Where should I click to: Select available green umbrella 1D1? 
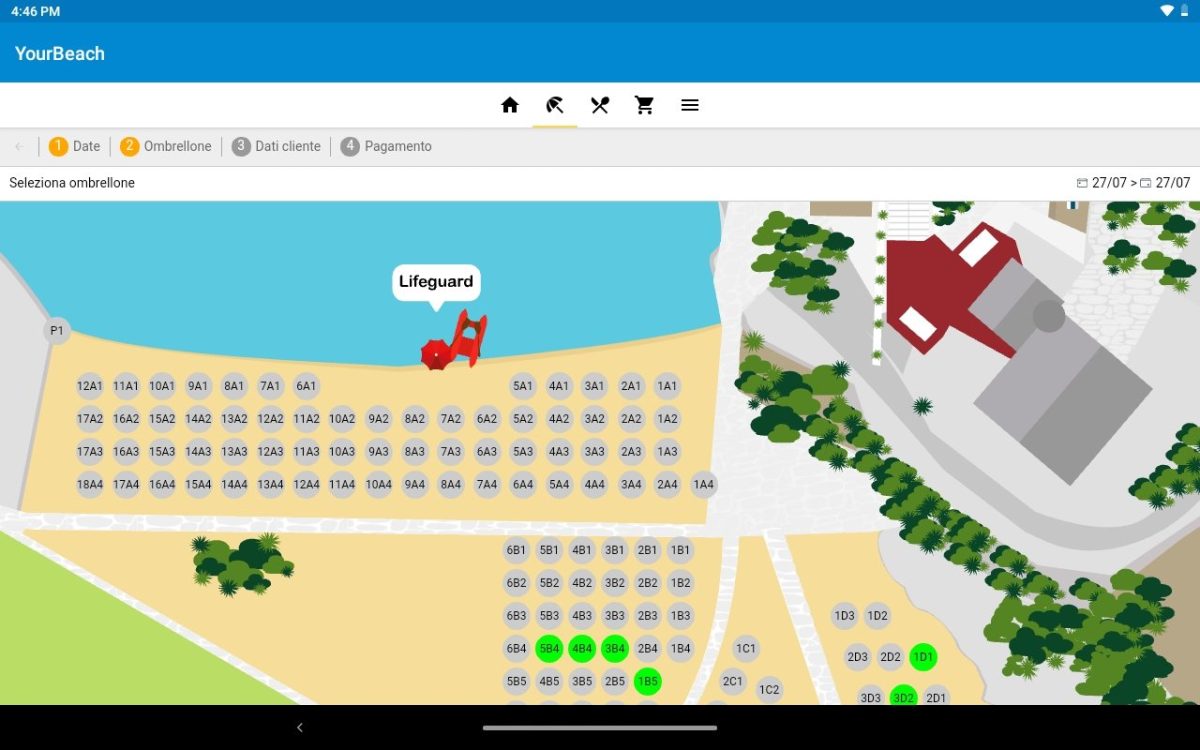pos(923,657)
